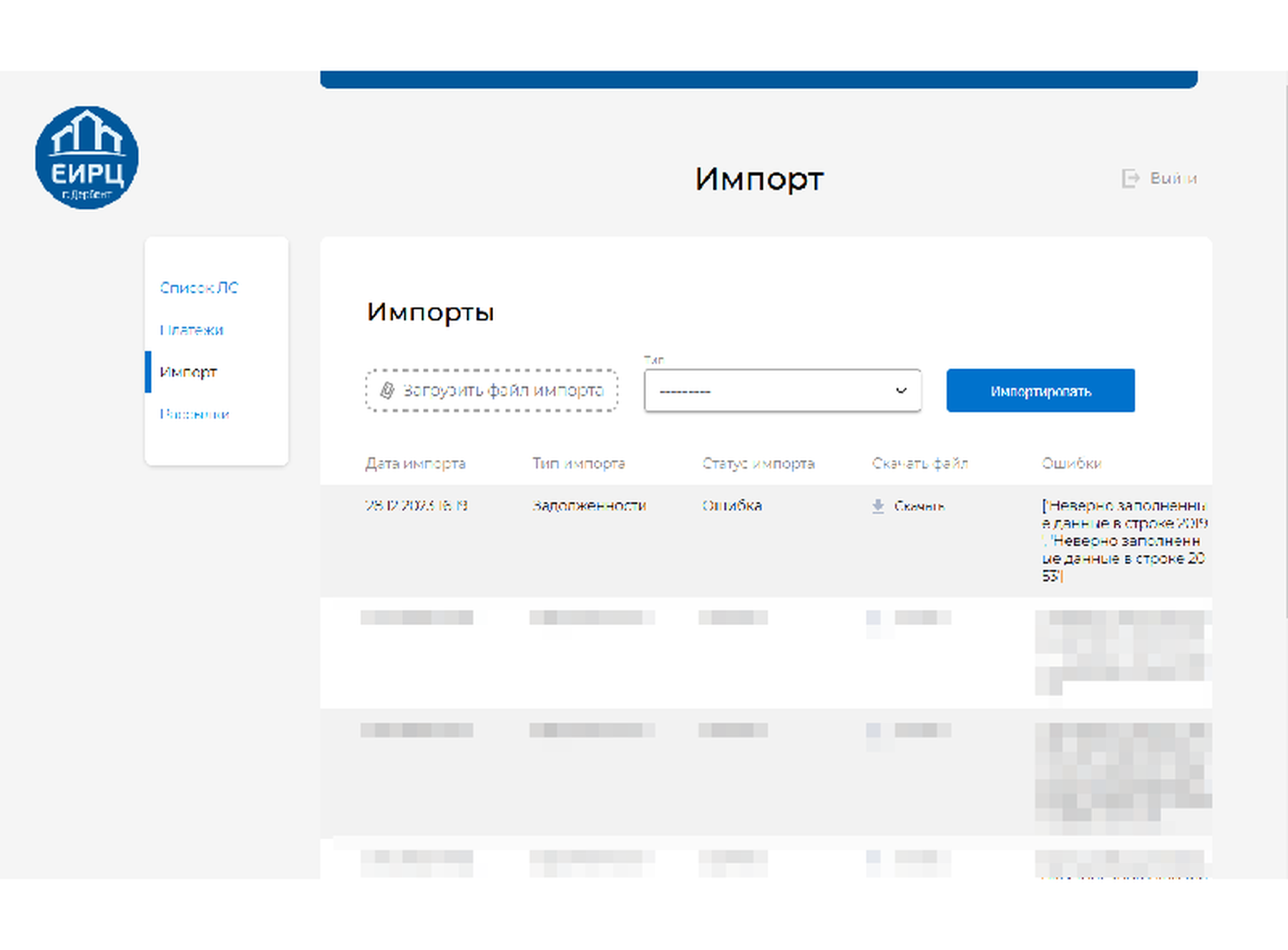The height and width of the screenshot is (950, 1288).
Task: Click the Скачать файл column header
Action: tap(920, 464)
